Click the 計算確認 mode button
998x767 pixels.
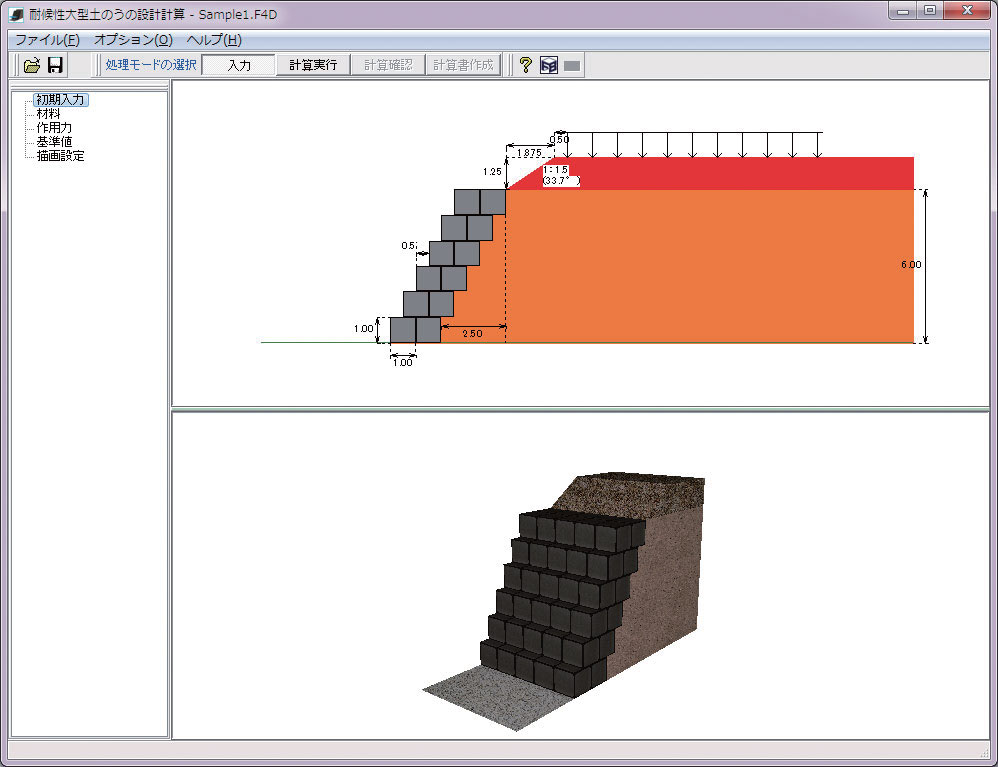coord(387,65)
